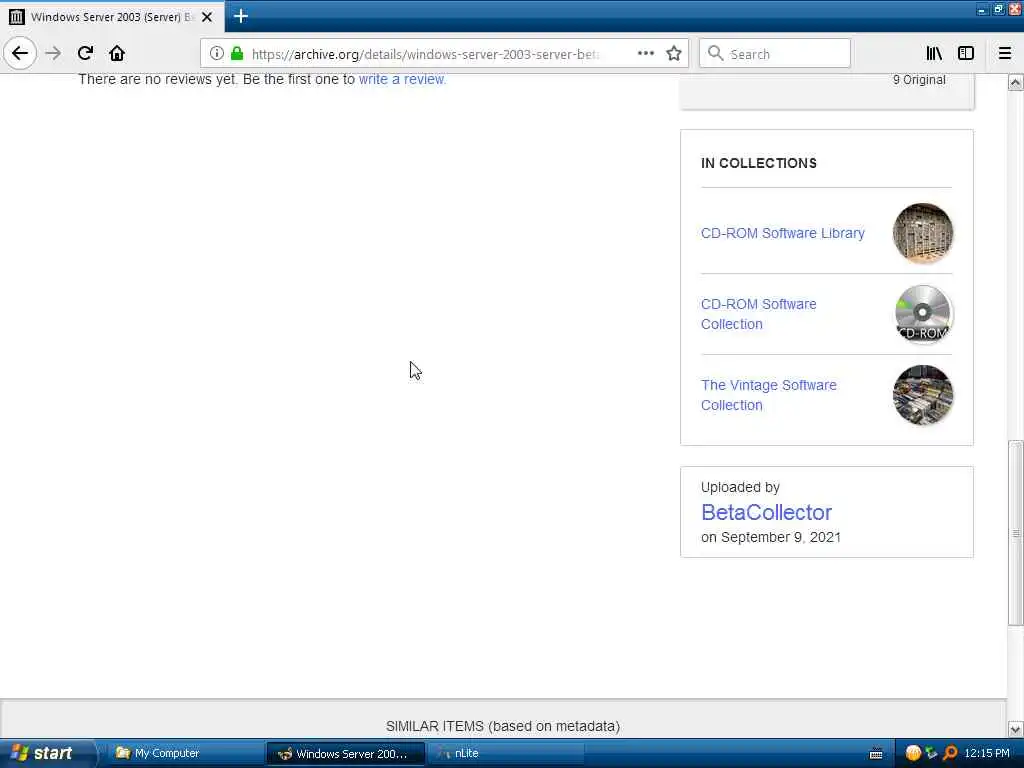Toggle the sidebar view icon
Screen dimensions: 1024x768
(x=966, y=54)
